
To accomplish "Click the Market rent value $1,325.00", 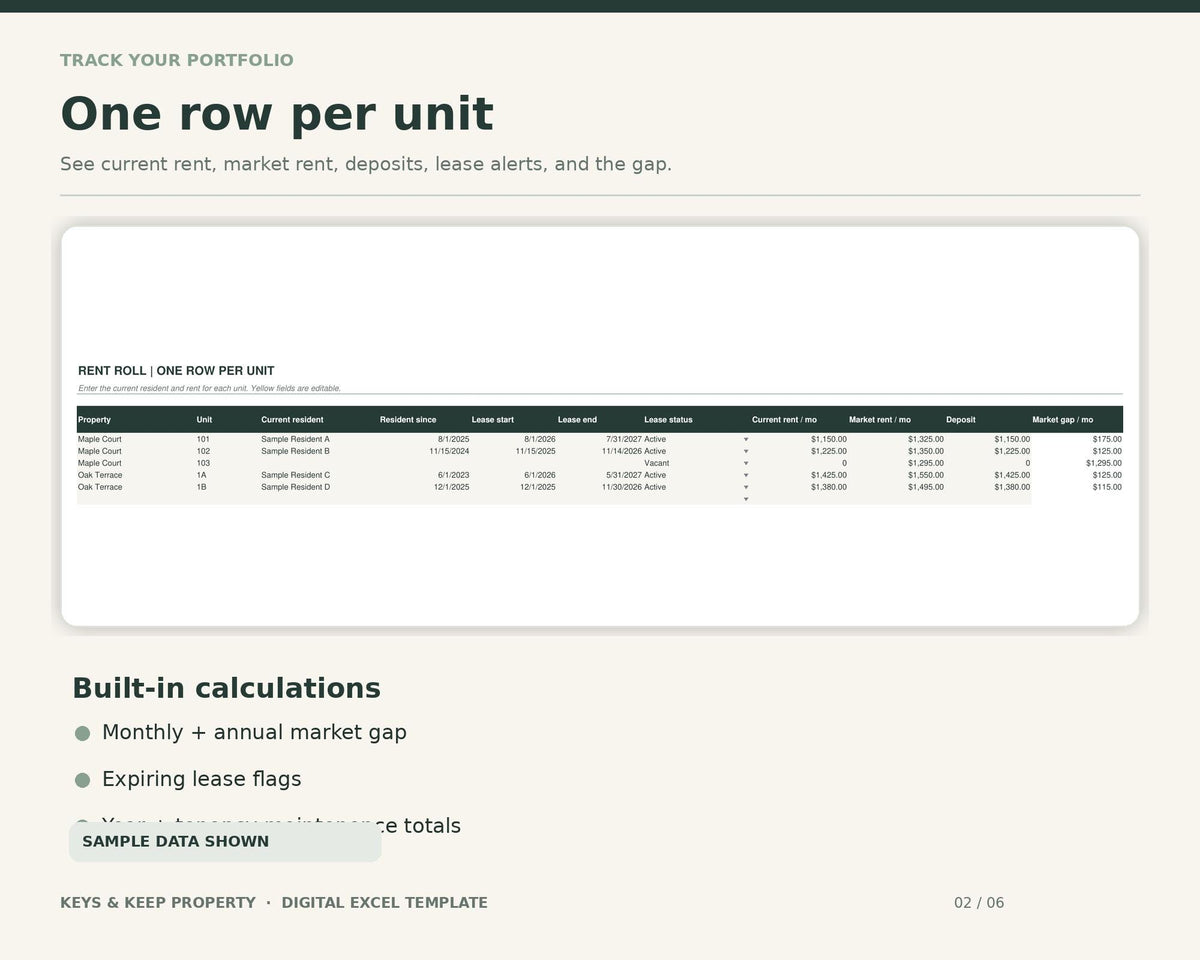I will click(x=926, y=439).
